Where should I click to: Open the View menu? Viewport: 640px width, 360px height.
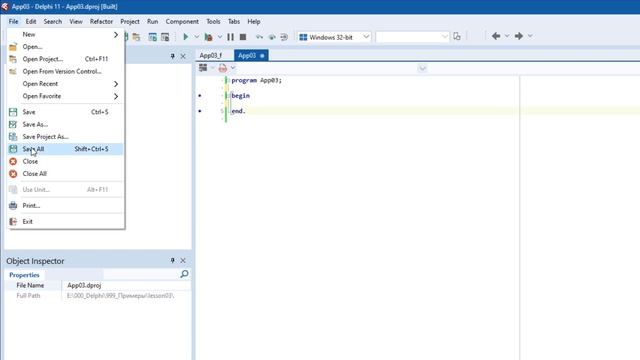click(x=76, y=21)
